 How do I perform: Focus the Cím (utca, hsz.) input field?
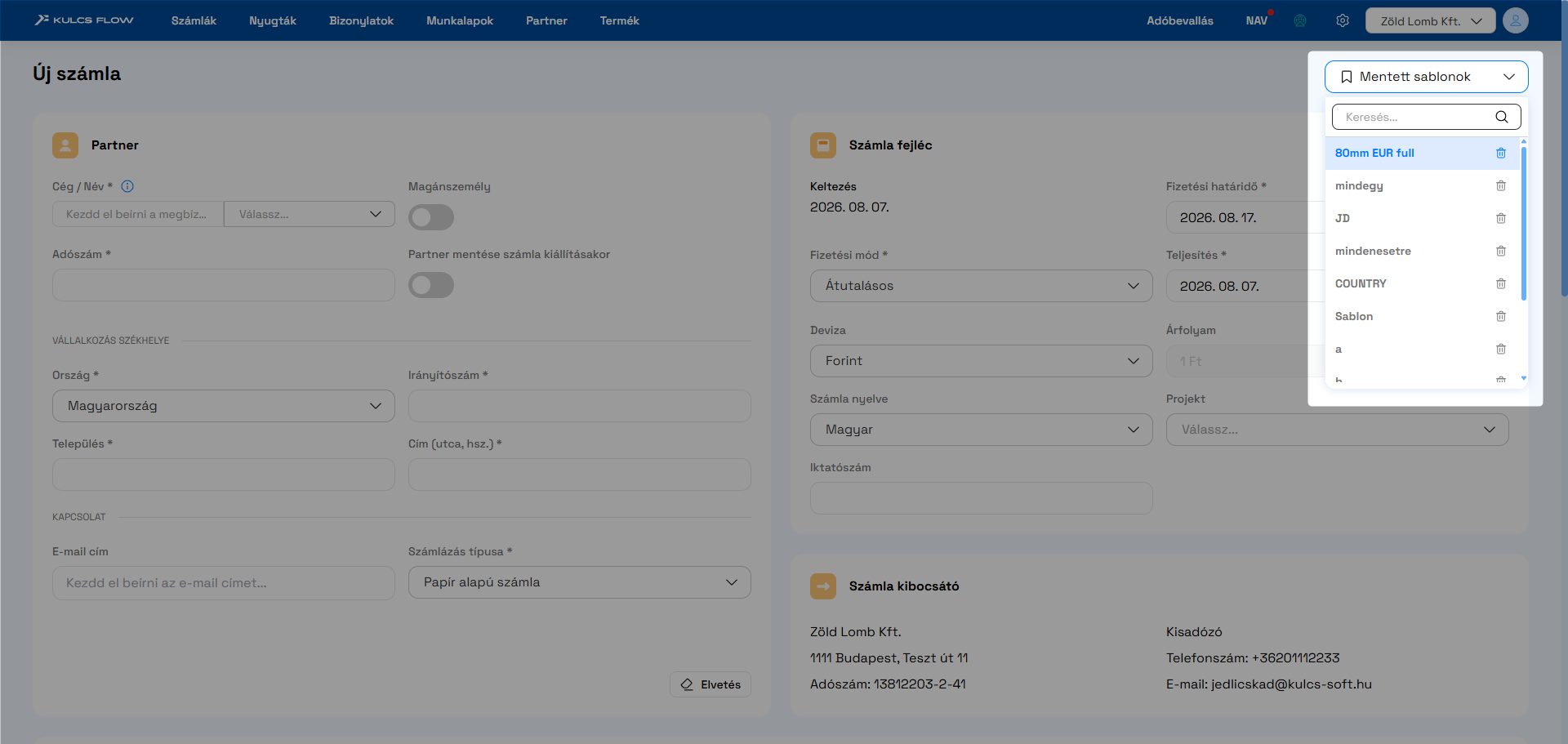pyautogui.click(x=580, y=474)
